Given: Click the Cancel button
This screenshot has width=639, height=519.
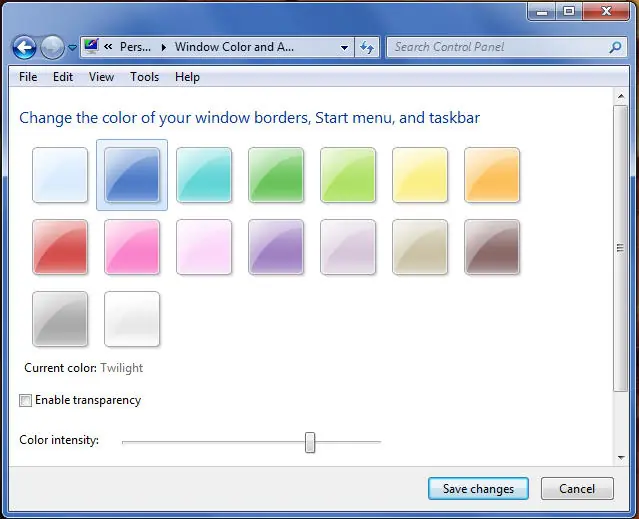Looking at the screenshot, I should pos(577,488).
